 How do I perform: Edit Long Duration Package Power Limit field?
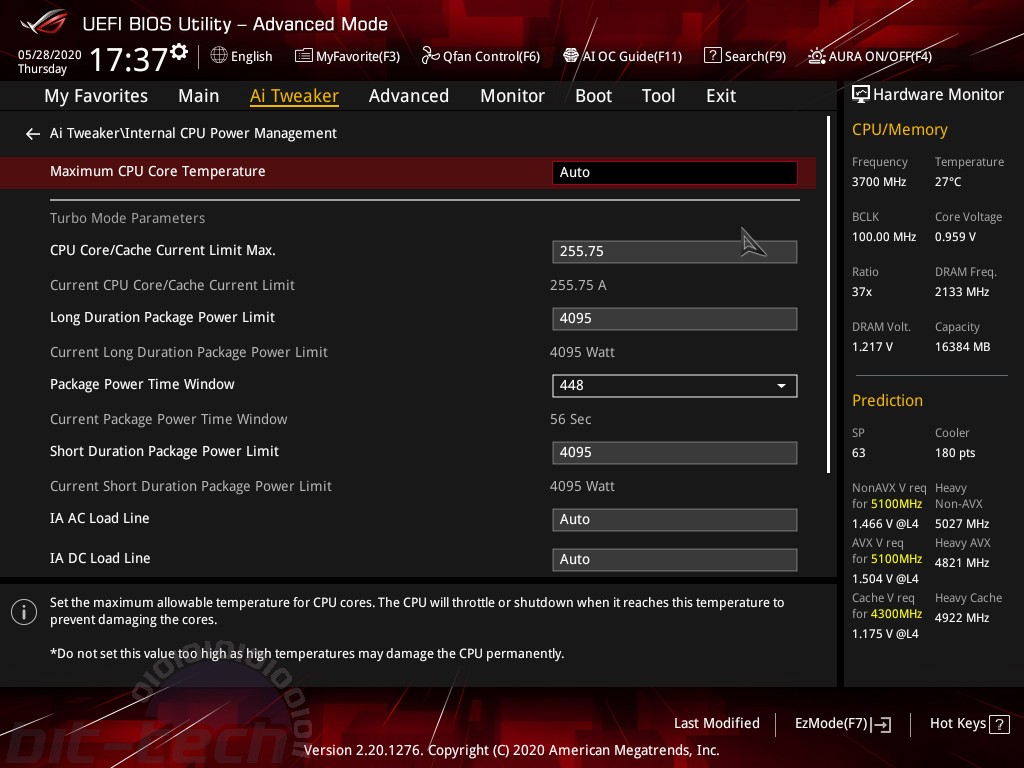tap(675, 319)
